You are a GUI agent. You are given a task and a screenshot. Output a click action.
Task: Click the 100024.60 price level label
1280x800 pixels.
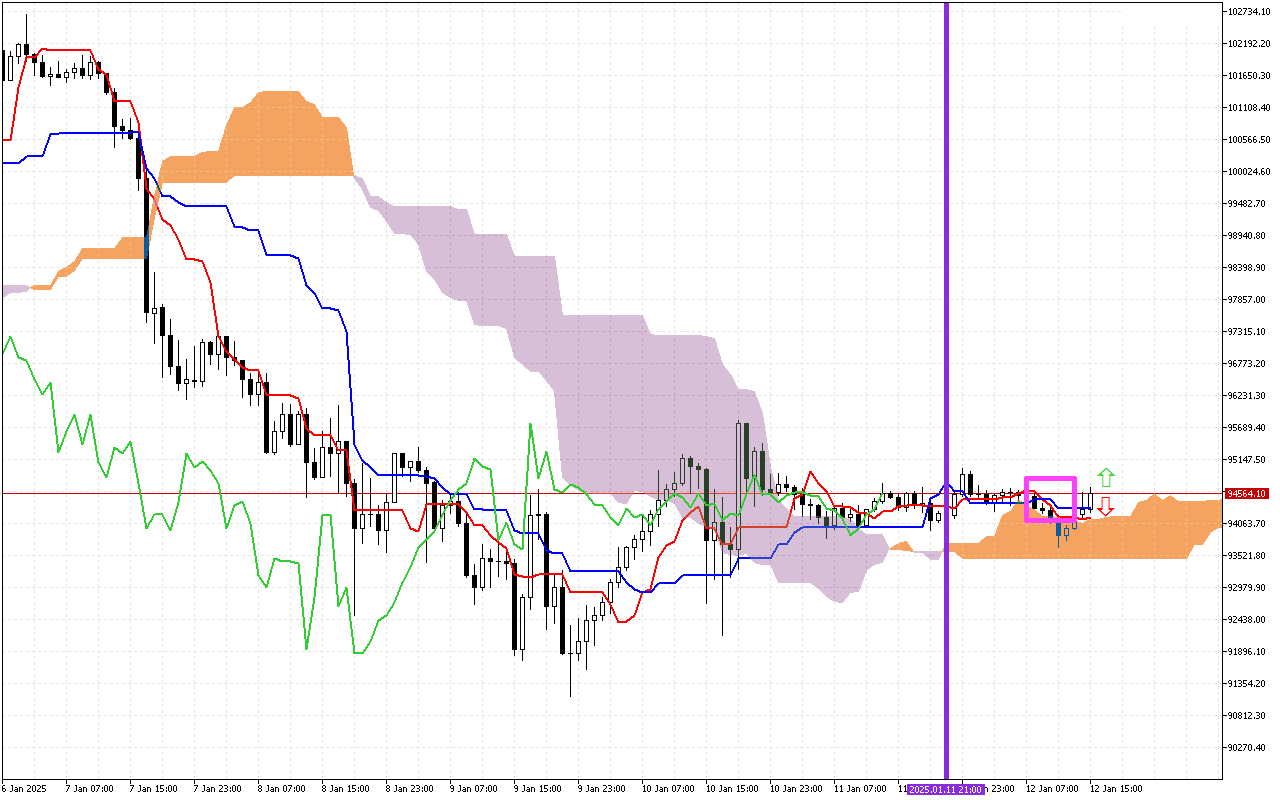click(x=1248, y=172)
